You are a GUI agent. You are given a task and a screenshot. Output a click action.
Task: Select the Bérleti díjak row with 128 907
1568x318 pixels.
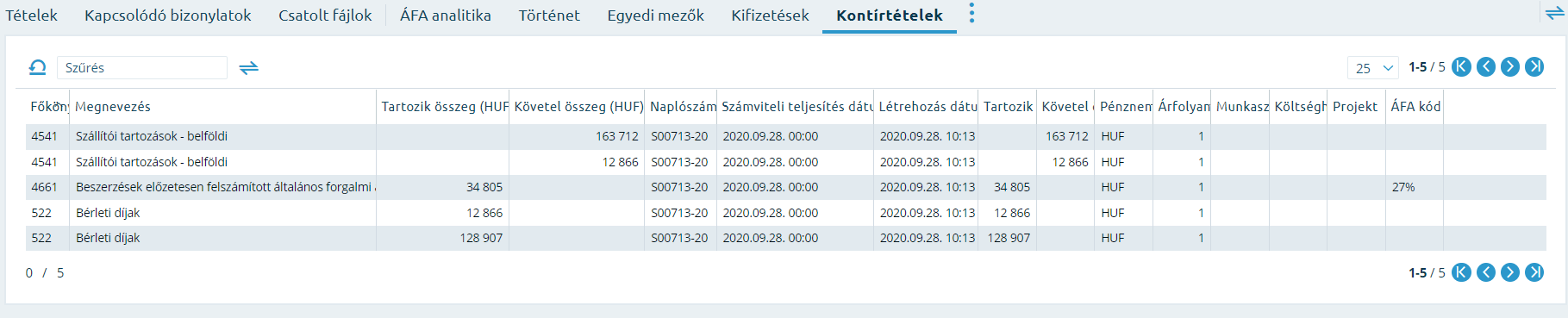click(x=785, y=238)
